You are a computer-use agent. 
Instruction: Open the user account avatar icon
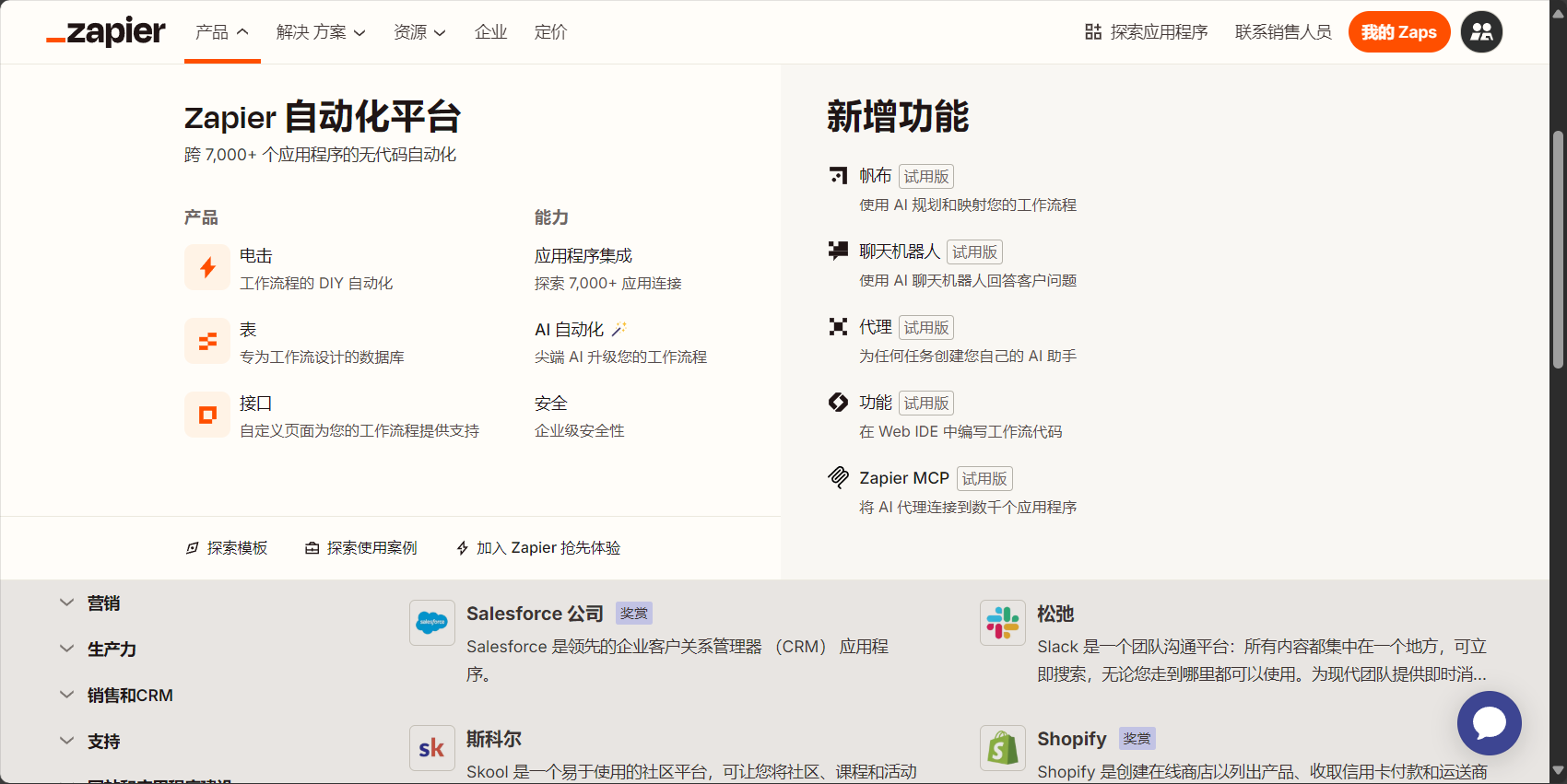(x=1481, y=32)
